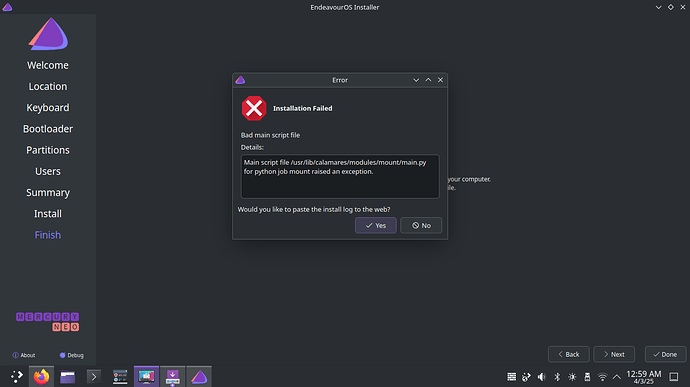Show the clock and calendar popup
Viewport: 690px width, 387px height.
(644, 377)
